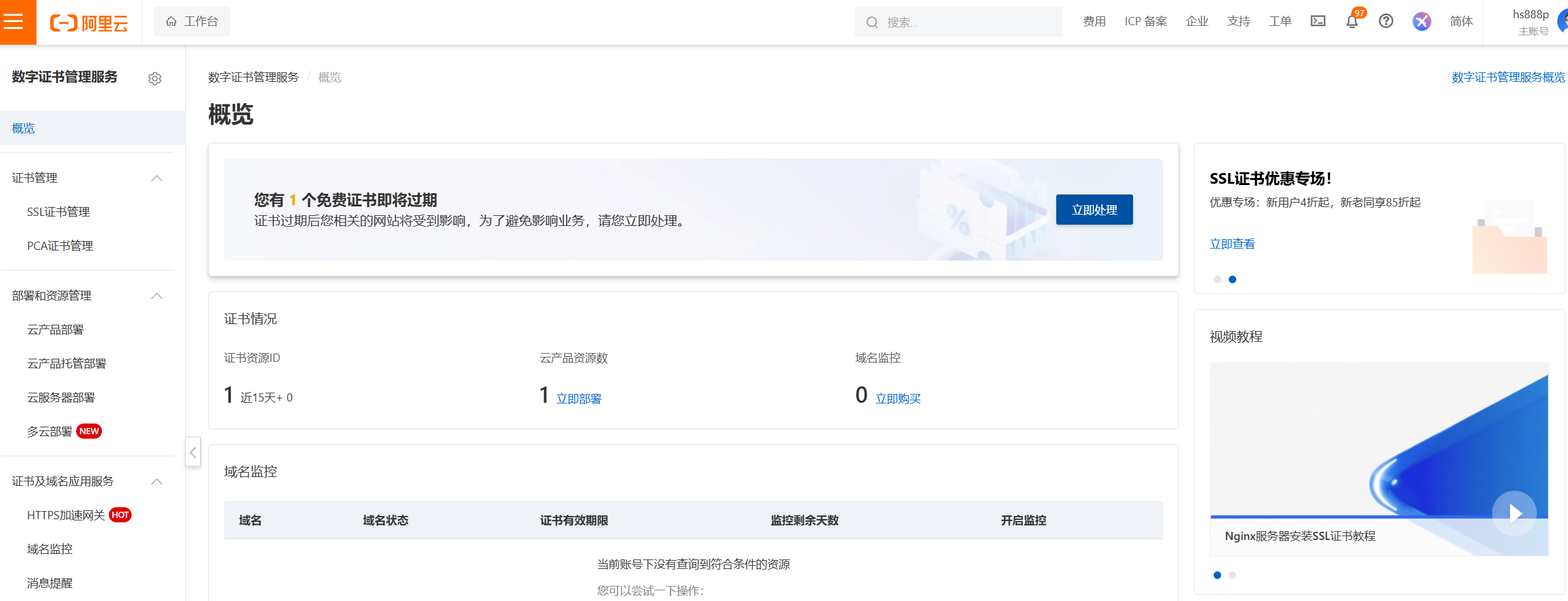Click 立即查看 in the SSL promotion card
Image resolution: width=1568 pixels, height=601 pixels.
click(1232, 244)
